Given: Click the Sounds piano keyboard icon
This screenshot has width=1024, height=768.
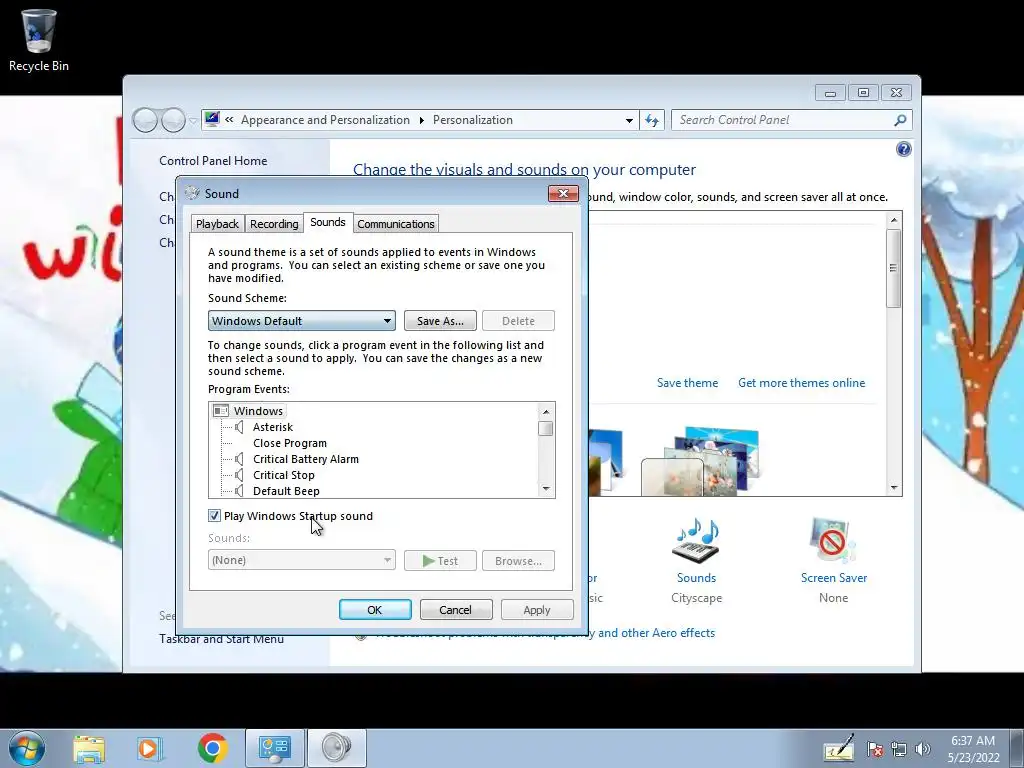Looking at the screenshot, I should [x=696, y=541].
